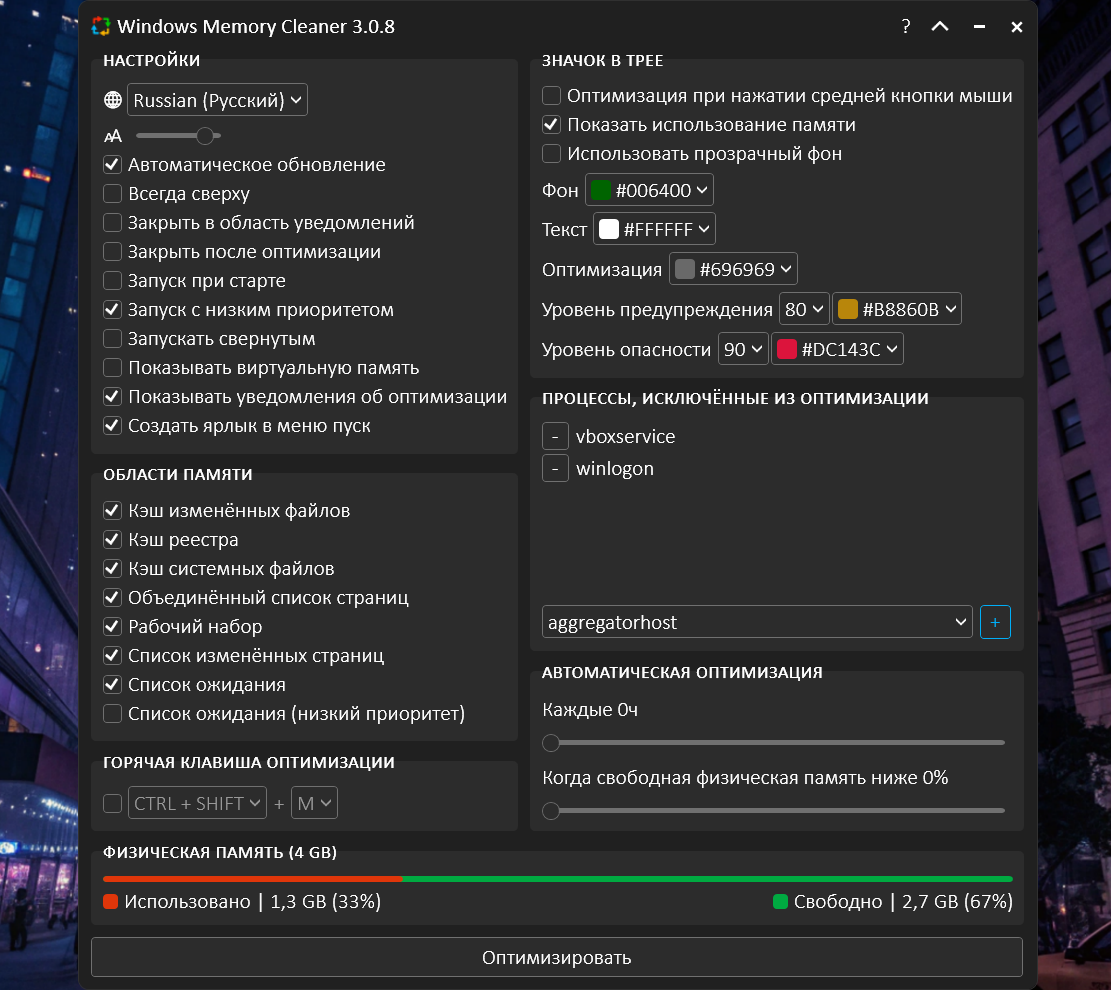The height and width of the screenshot is (990, 1111).
Task: Open the warning level 80 dropdown
Action: point(803,308)
